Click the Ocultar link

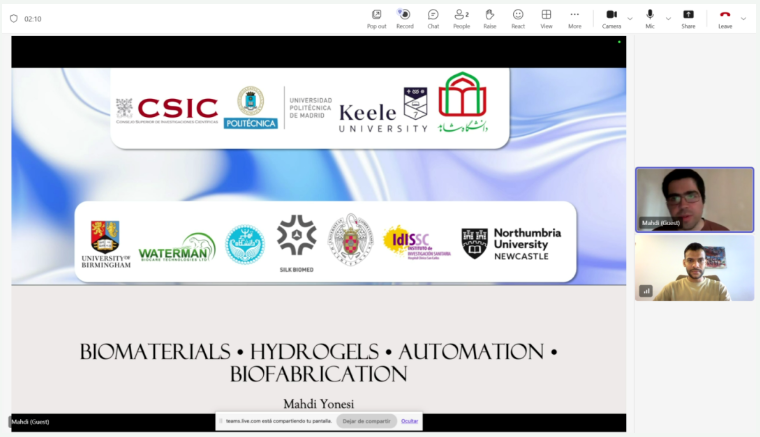pos(410,421)
